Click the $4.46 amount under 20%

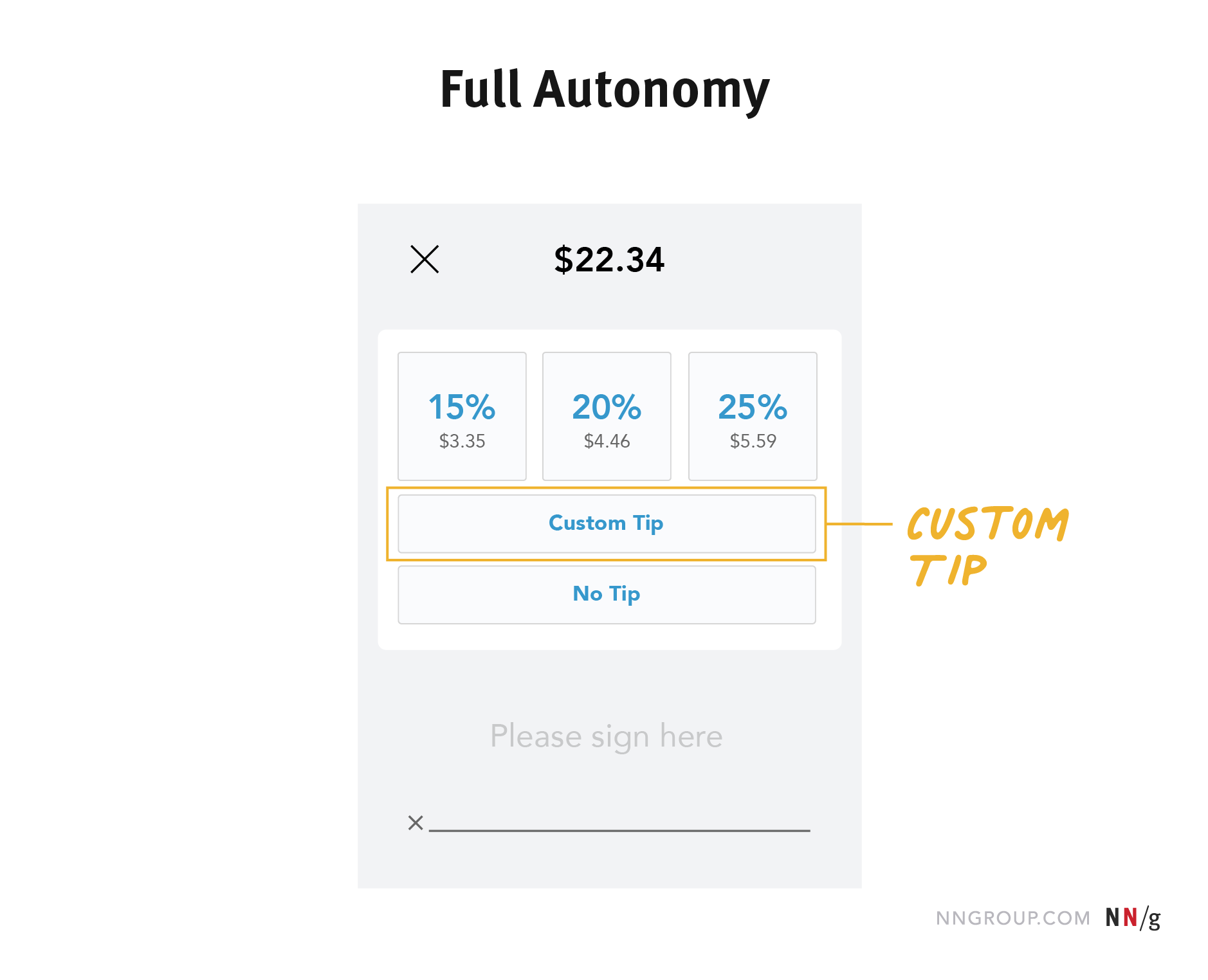607,441
